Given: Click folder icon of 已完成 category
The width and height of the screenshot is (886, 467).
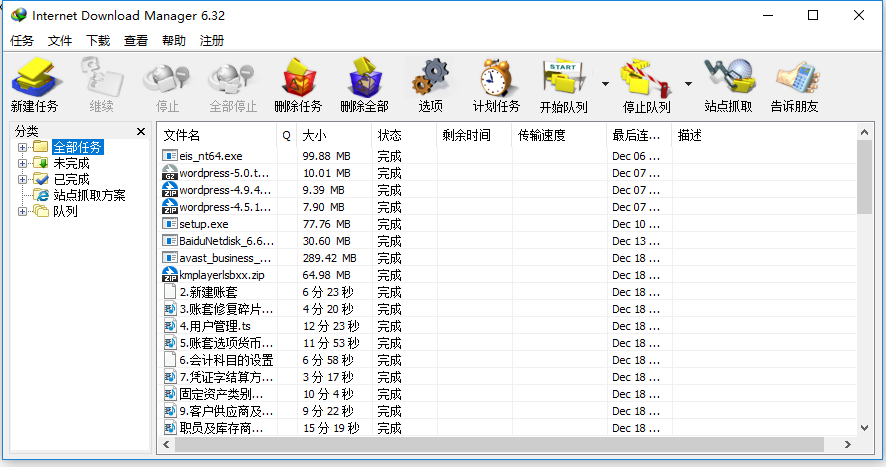Looking at the screenshot, I should [x=41, y=179].
